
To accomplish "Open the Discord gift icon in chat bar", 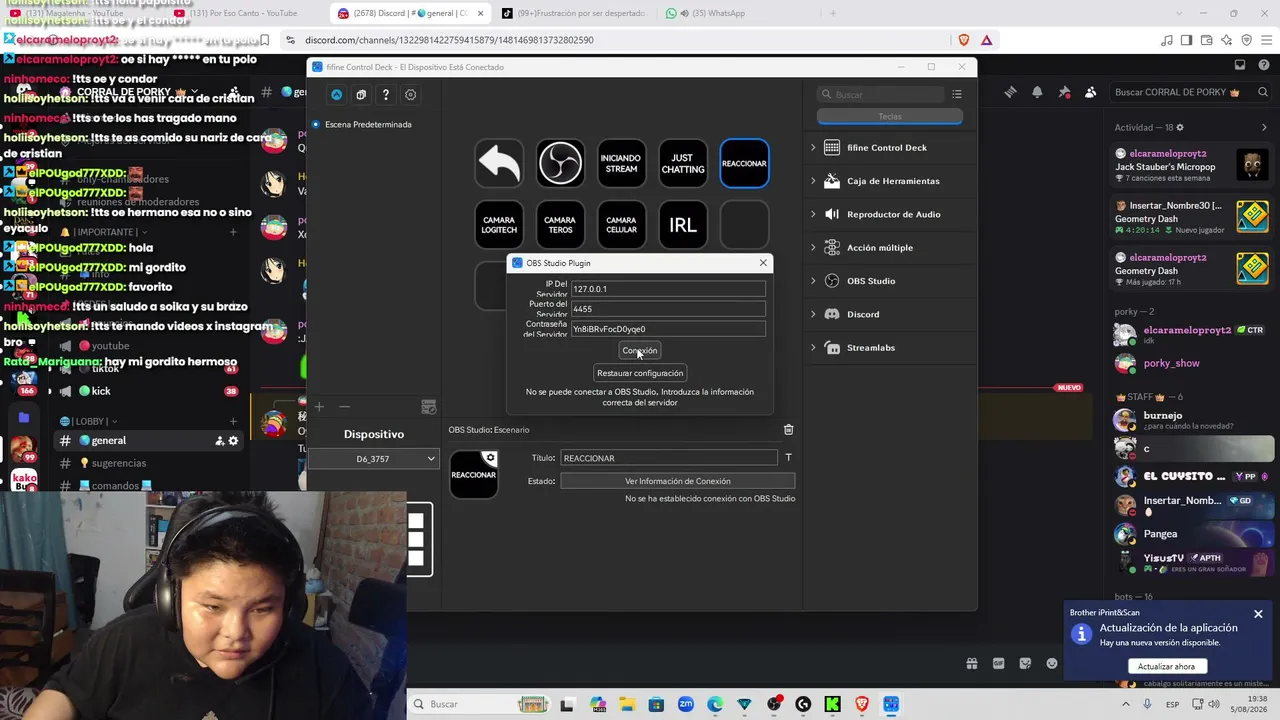I will [x=971, y=663].
